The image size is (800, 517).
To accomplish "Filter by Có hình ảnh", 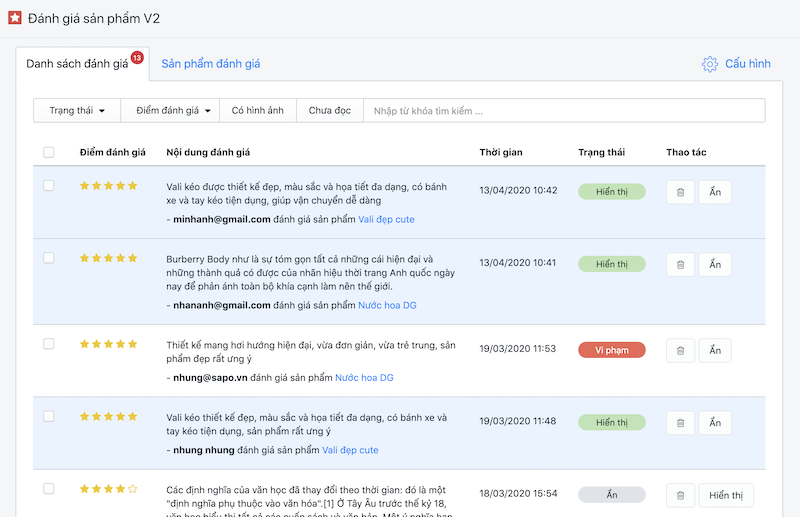I will pos(257,110).
